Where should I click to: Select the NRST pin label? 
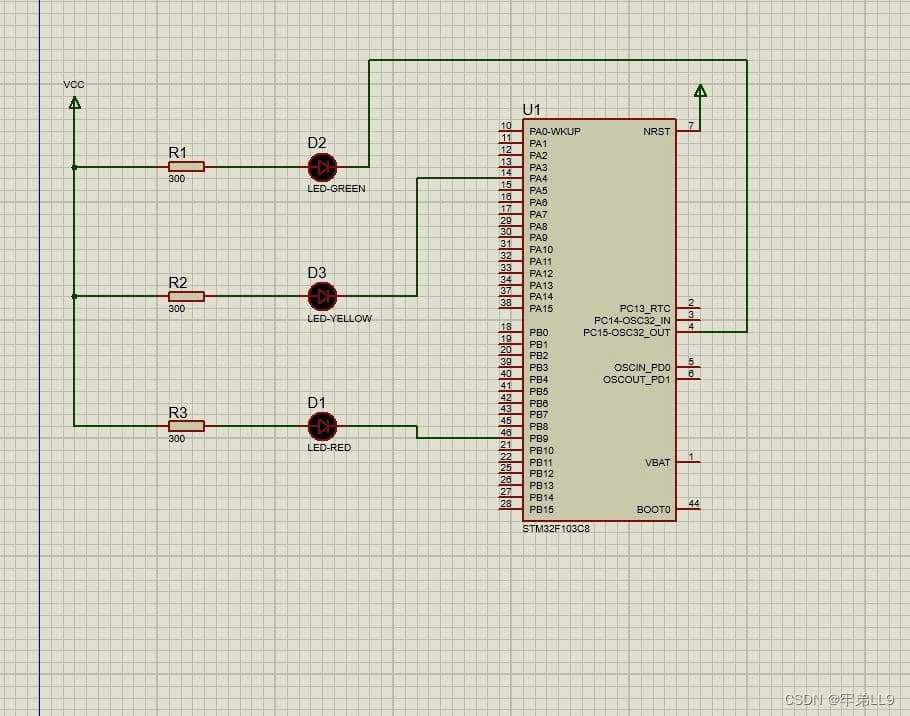657,132
